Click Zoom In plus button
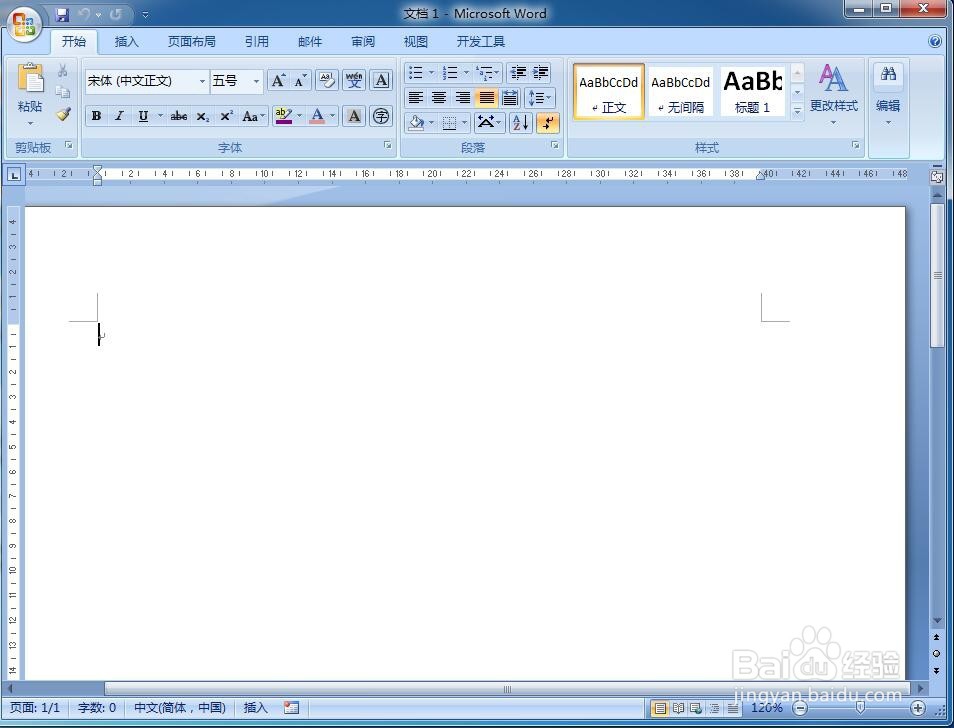954x728 pixels. (x=917, y=707)
